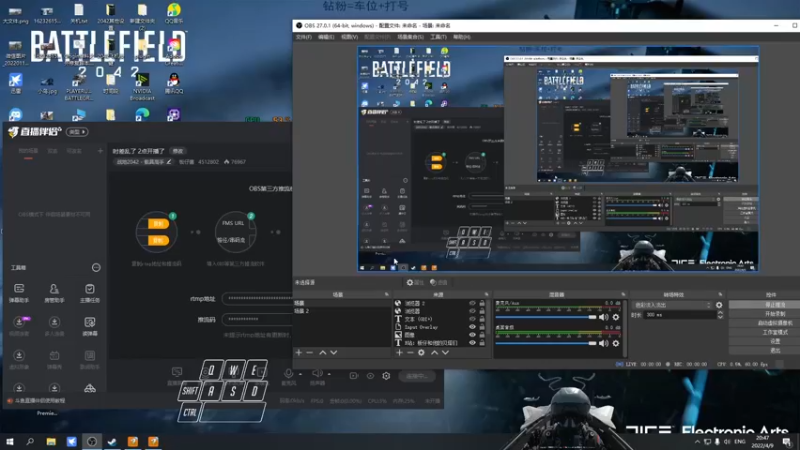Remove the selected scene with the minus icon in the Scenes panel
The width and height of the screenshot is (800, 450).
tap(309, 353)
